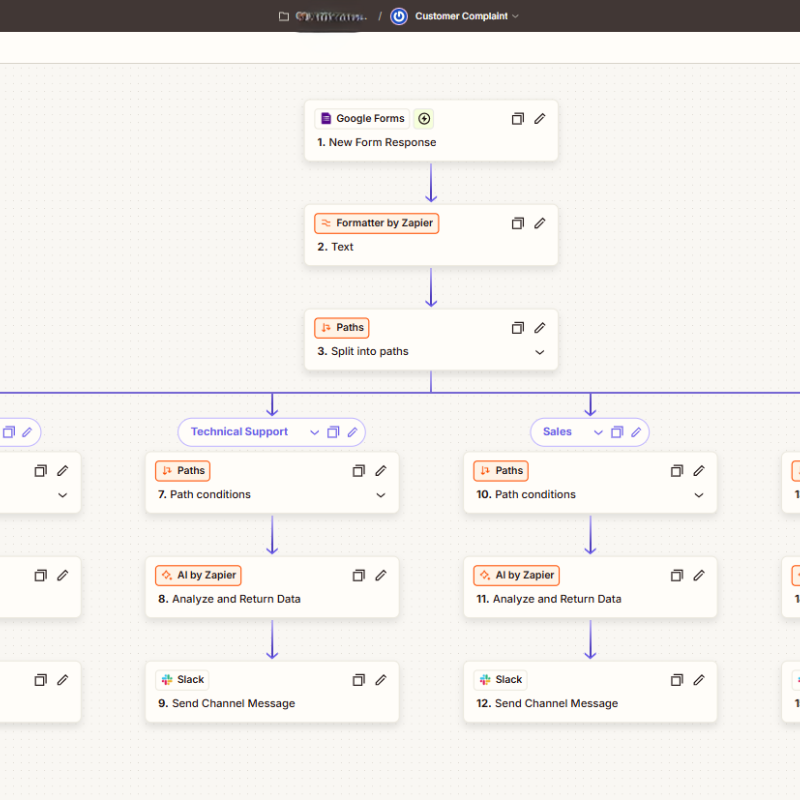
Task: Click the AI by Zapier badge on step 11
Action: (517, 575)
